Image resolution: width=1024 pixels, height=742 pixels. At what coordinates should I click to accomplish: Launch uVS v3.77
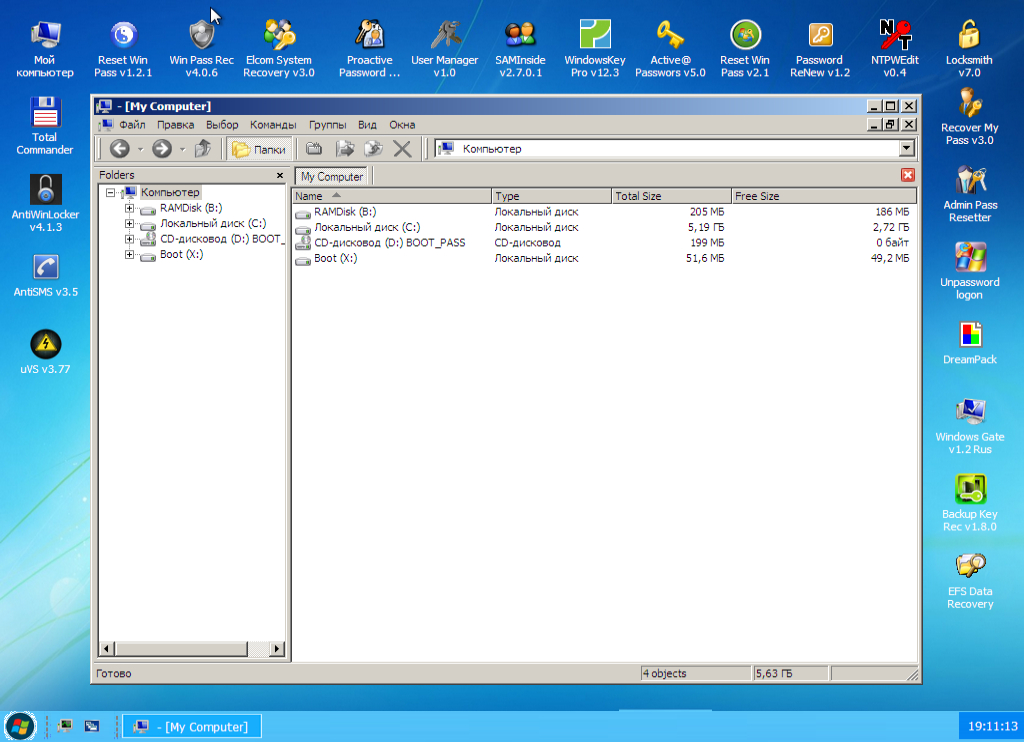[45, 352]
